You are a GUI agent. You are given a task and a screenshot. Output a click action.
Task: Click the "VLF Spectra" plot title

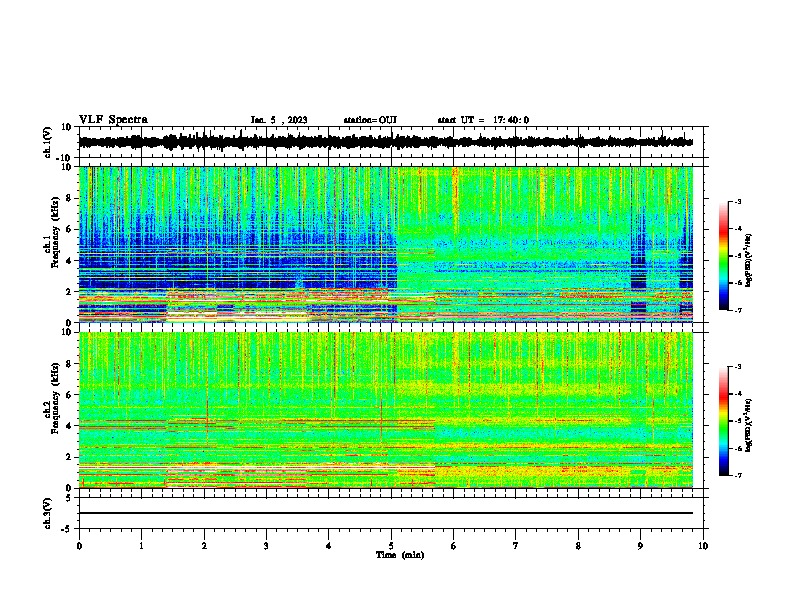tap(113, 120)
